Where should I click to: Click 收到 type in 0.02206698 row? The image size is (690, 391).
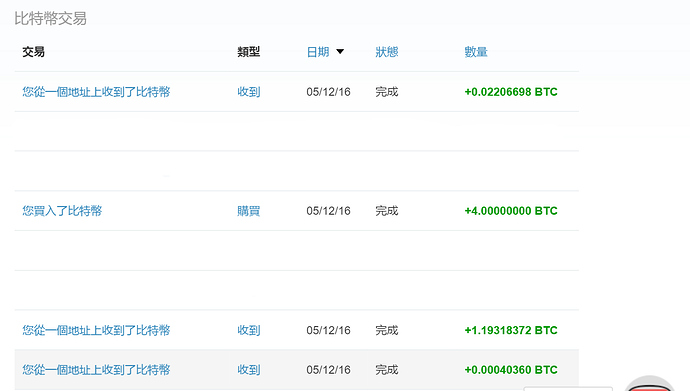(249, 92)
